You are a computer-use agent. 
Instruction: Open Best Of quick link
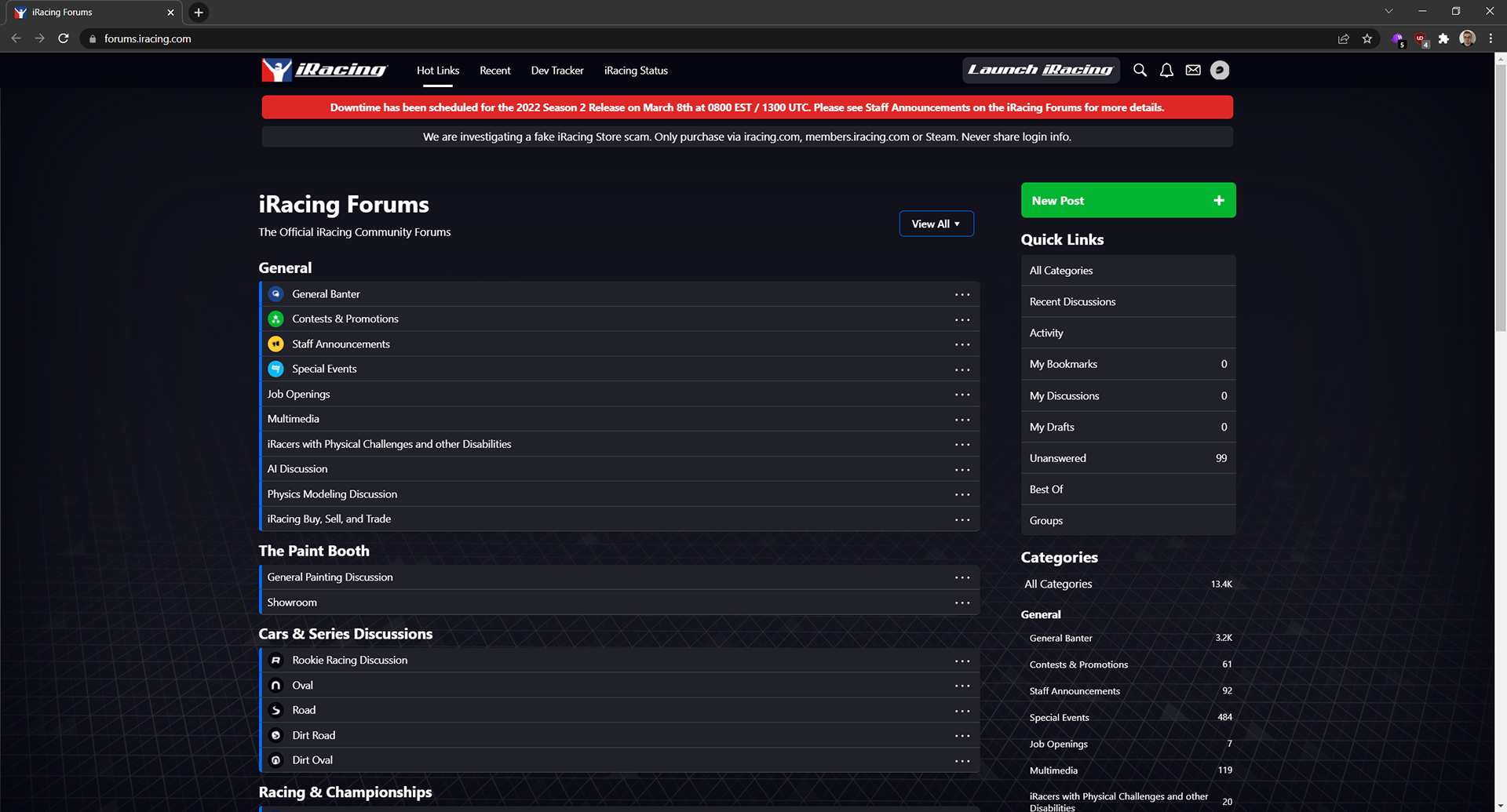1128,490
